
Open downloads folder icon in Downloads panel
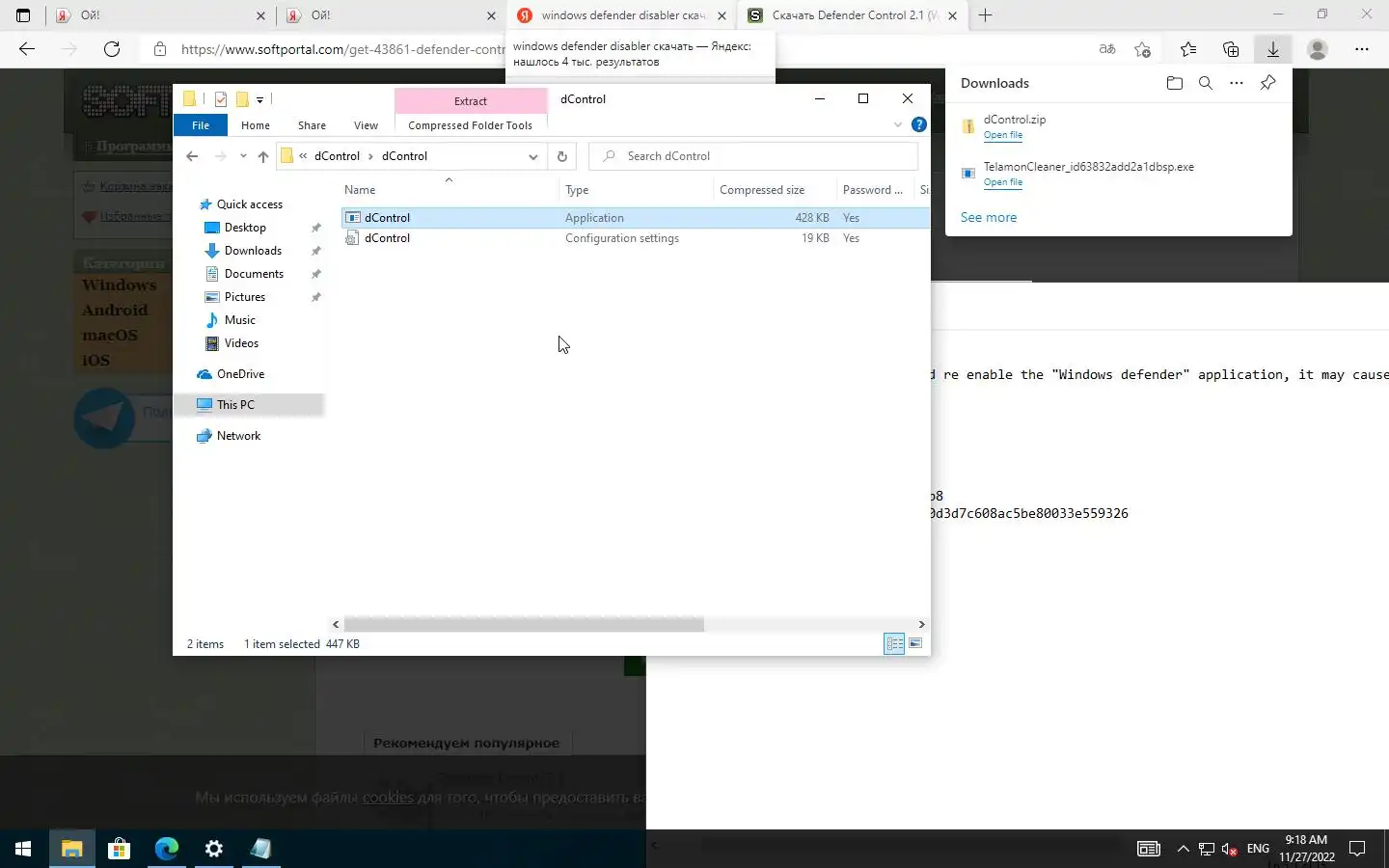[1174, 83]
